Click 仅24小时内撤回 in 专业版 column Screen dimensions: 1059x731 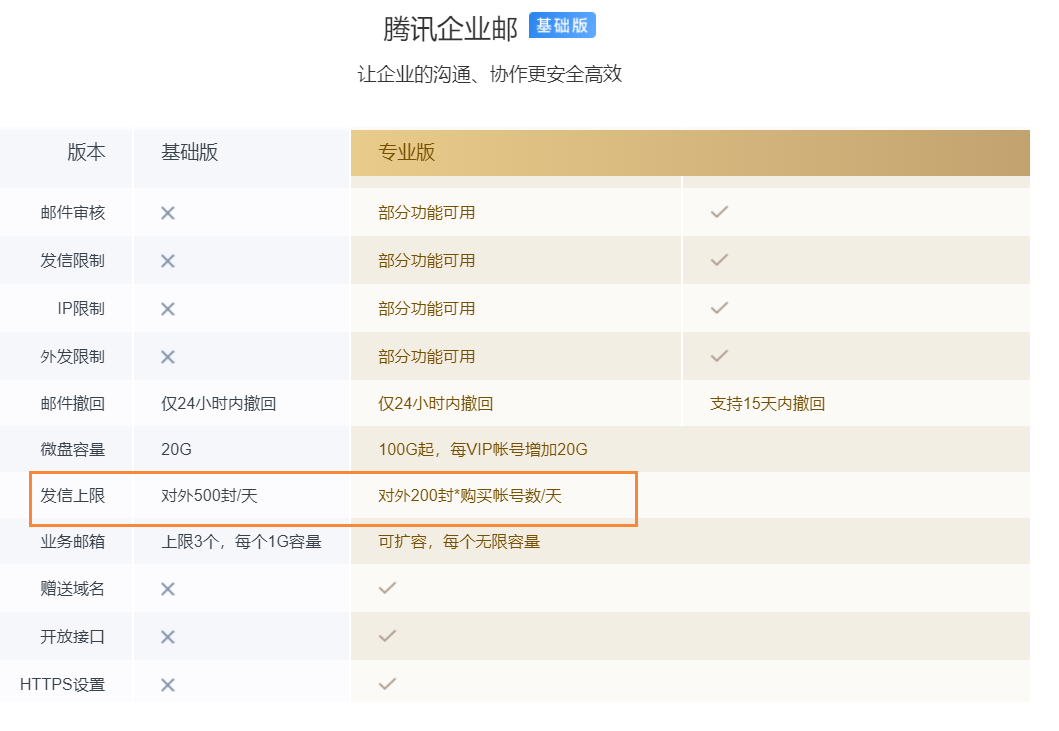pos(436,404)
